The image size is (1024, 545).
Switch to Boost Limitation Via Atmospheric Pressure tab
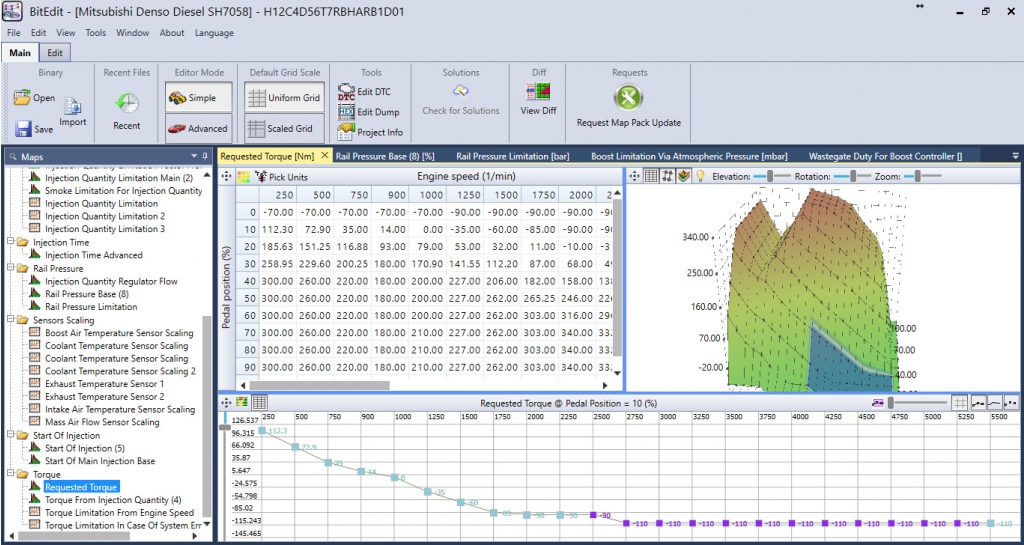(x=689, y=156)
